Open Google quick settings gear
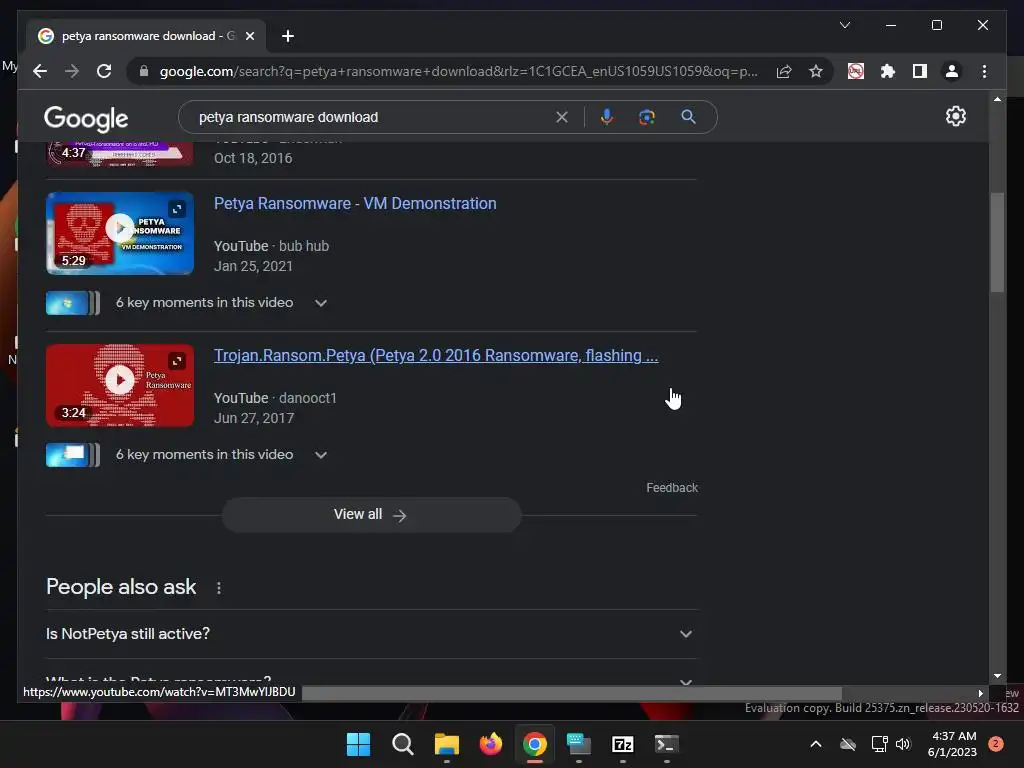This screenshot has height=768, width=1024. 955,116
